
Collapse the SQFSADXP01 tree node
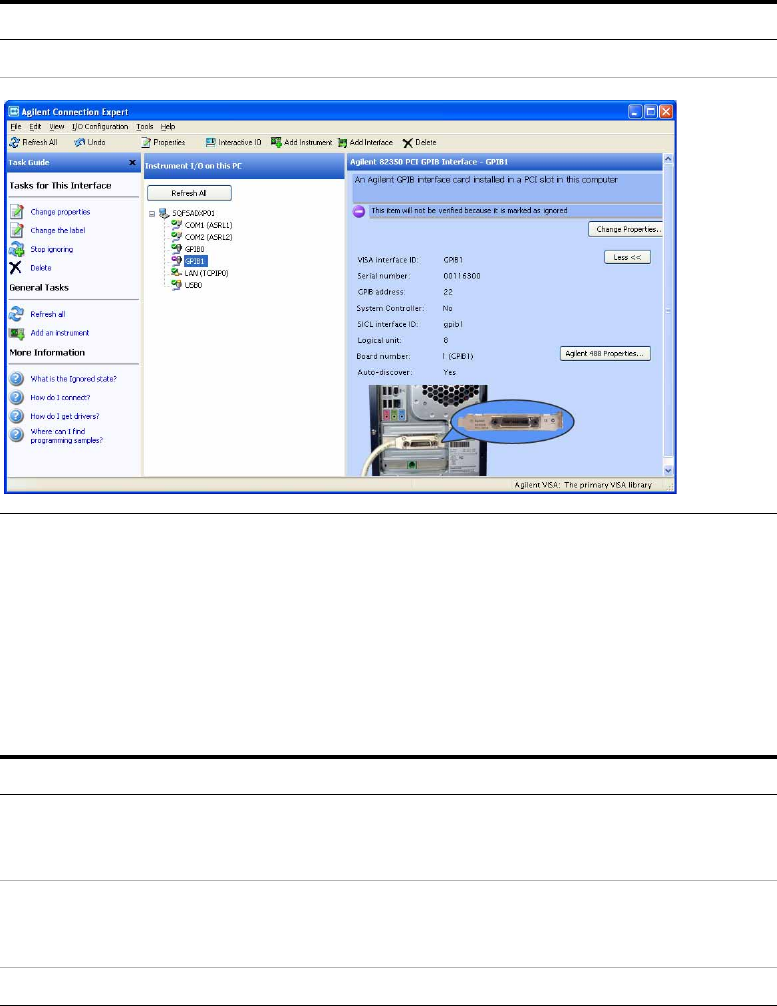152,214
